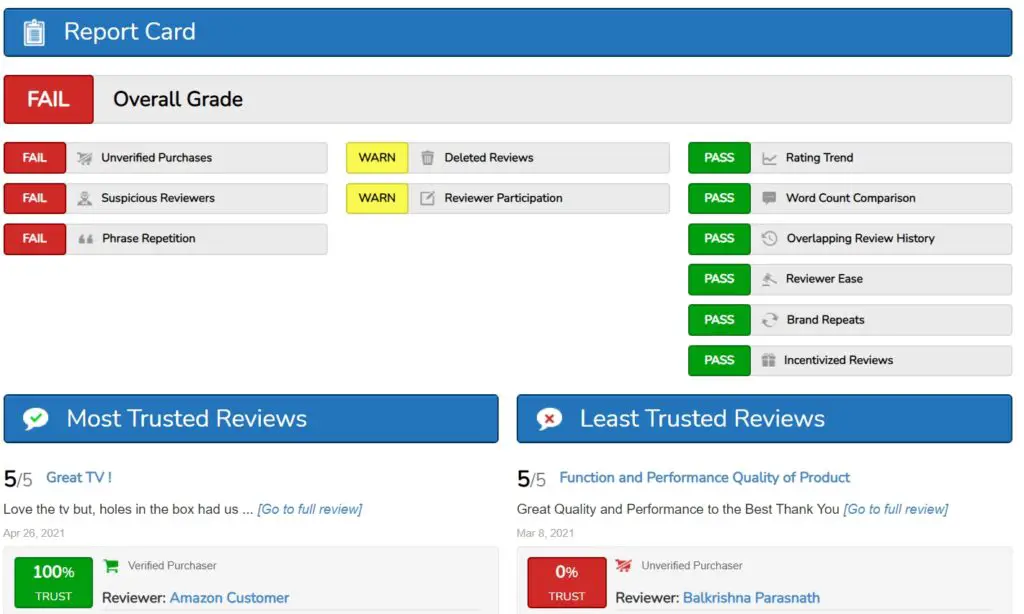Image resolution: width=1024 pixels, height=614 pixels.
Task: Select the Unverified Purchases label text
Action: (156, 158)
